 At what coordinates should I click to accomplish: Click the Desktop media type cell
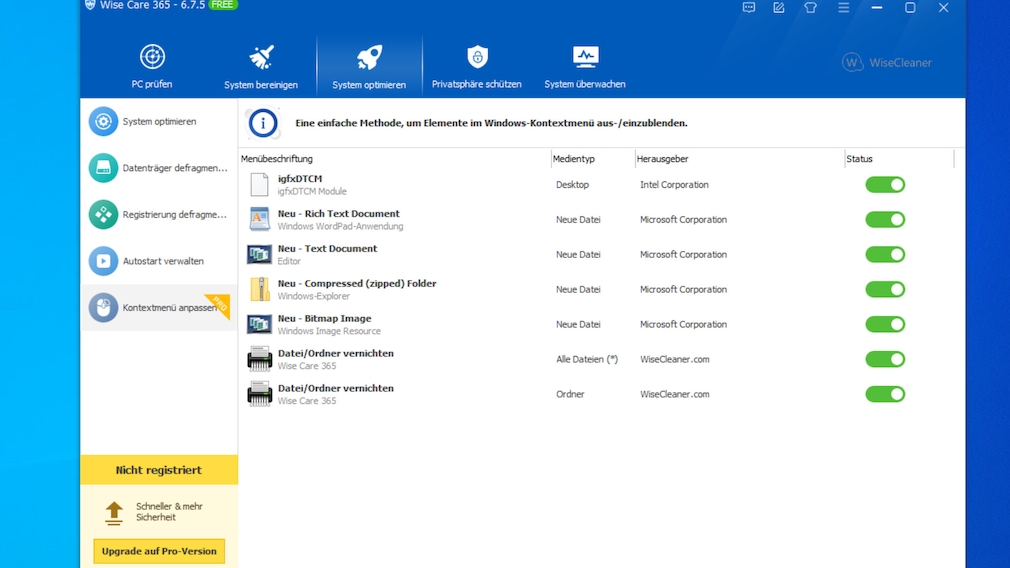573,185
